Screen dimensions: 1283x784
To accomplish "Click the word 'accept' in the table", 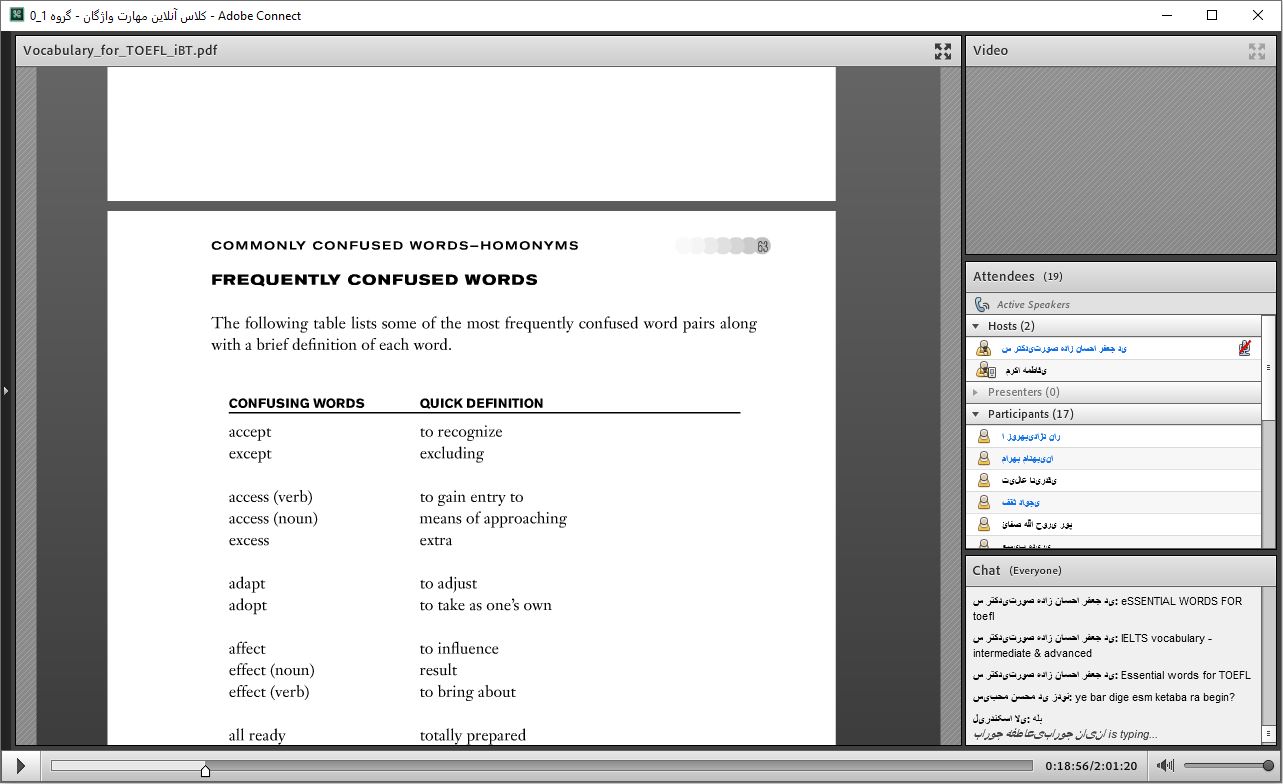I will click(250, 432).
